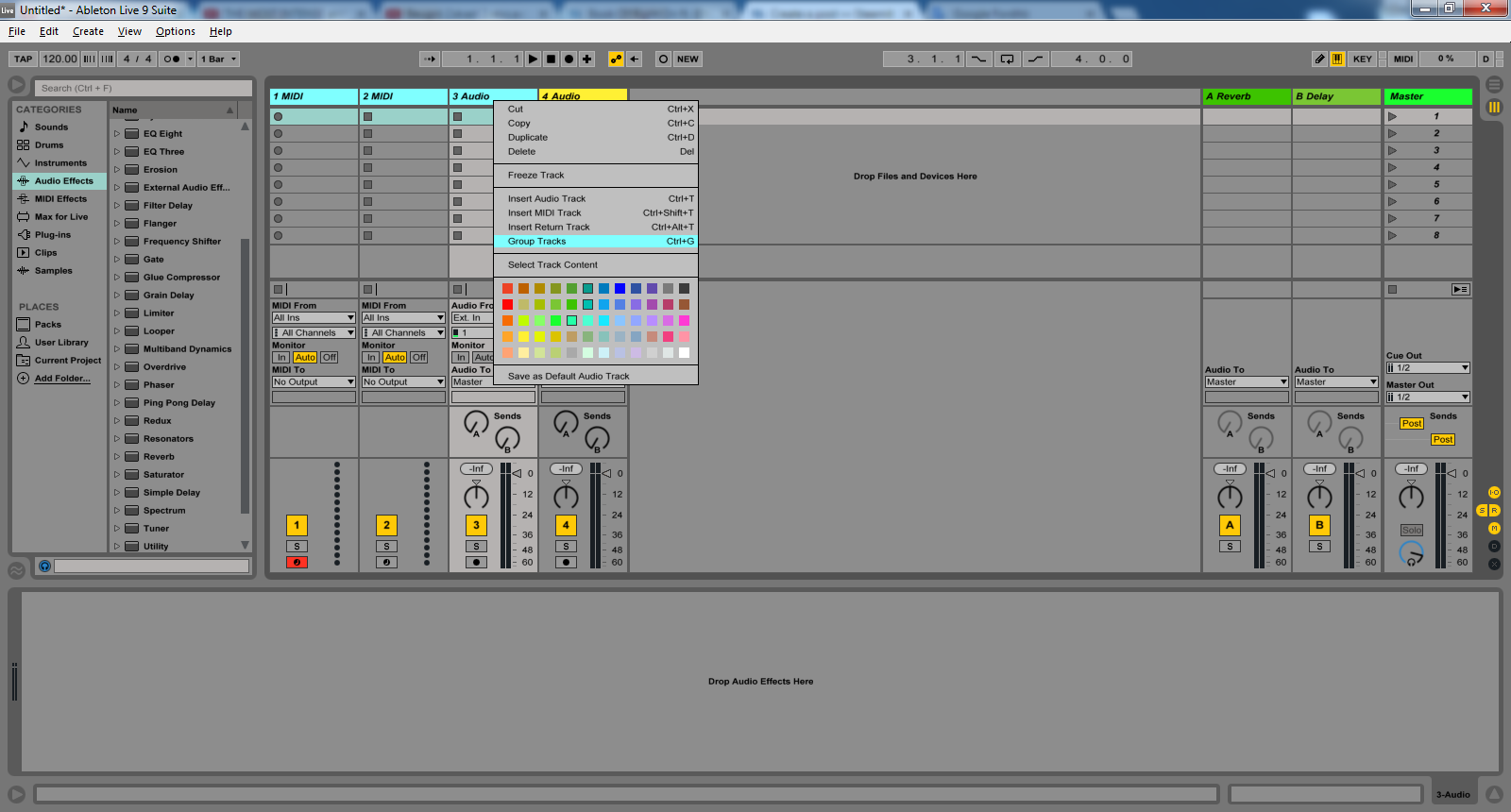Pick the magenta swatch in third row
Image resolution: width=1511 pixels, height=812 pixels.
(684, 321)
